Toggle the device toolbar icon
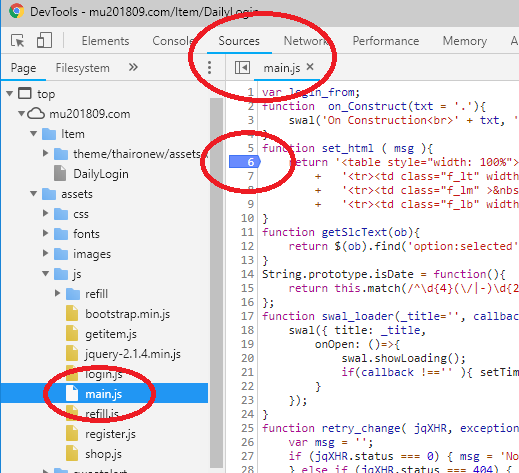 (44, 40)
